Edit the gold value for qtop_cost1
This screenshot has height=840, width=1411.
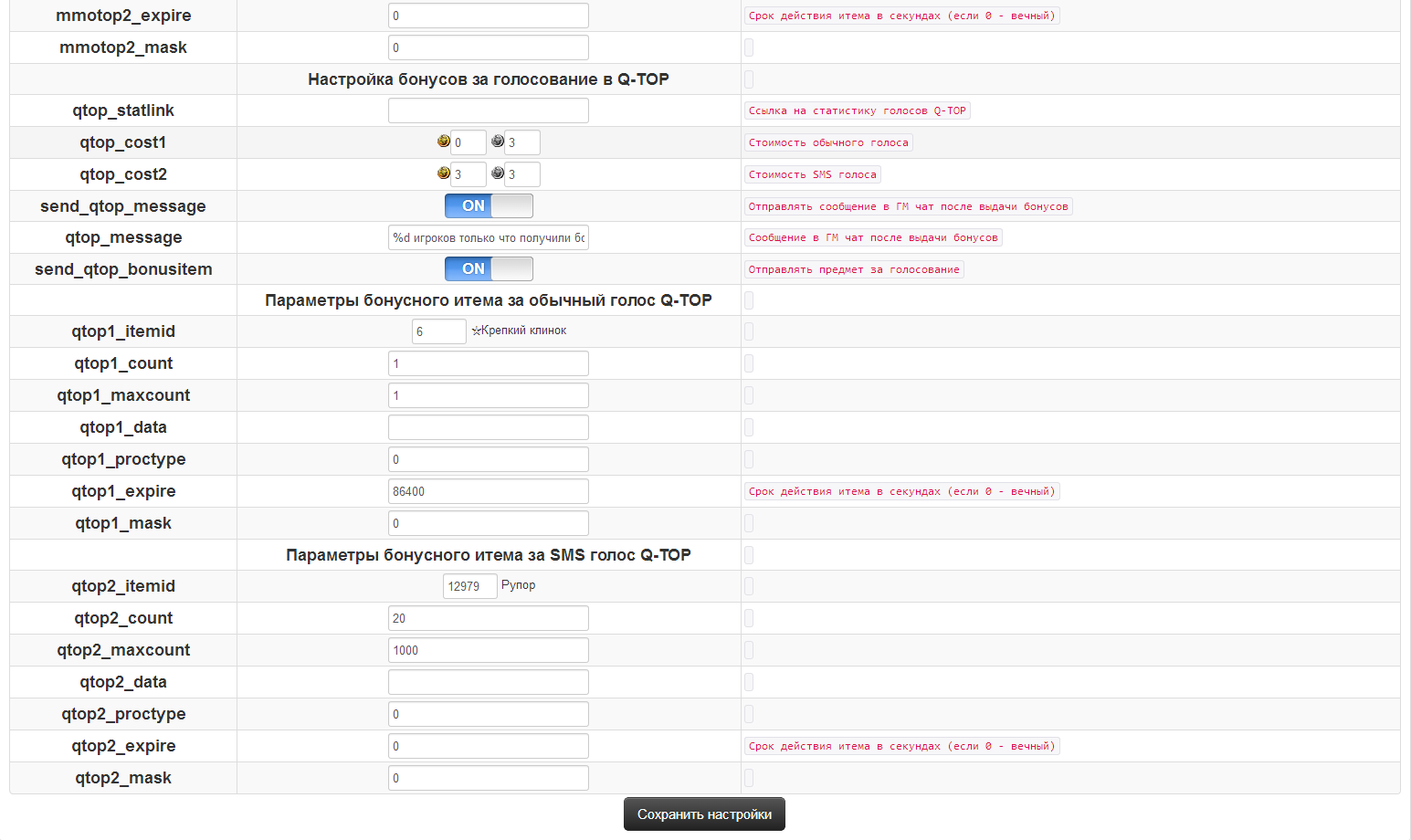click(469, 142)
